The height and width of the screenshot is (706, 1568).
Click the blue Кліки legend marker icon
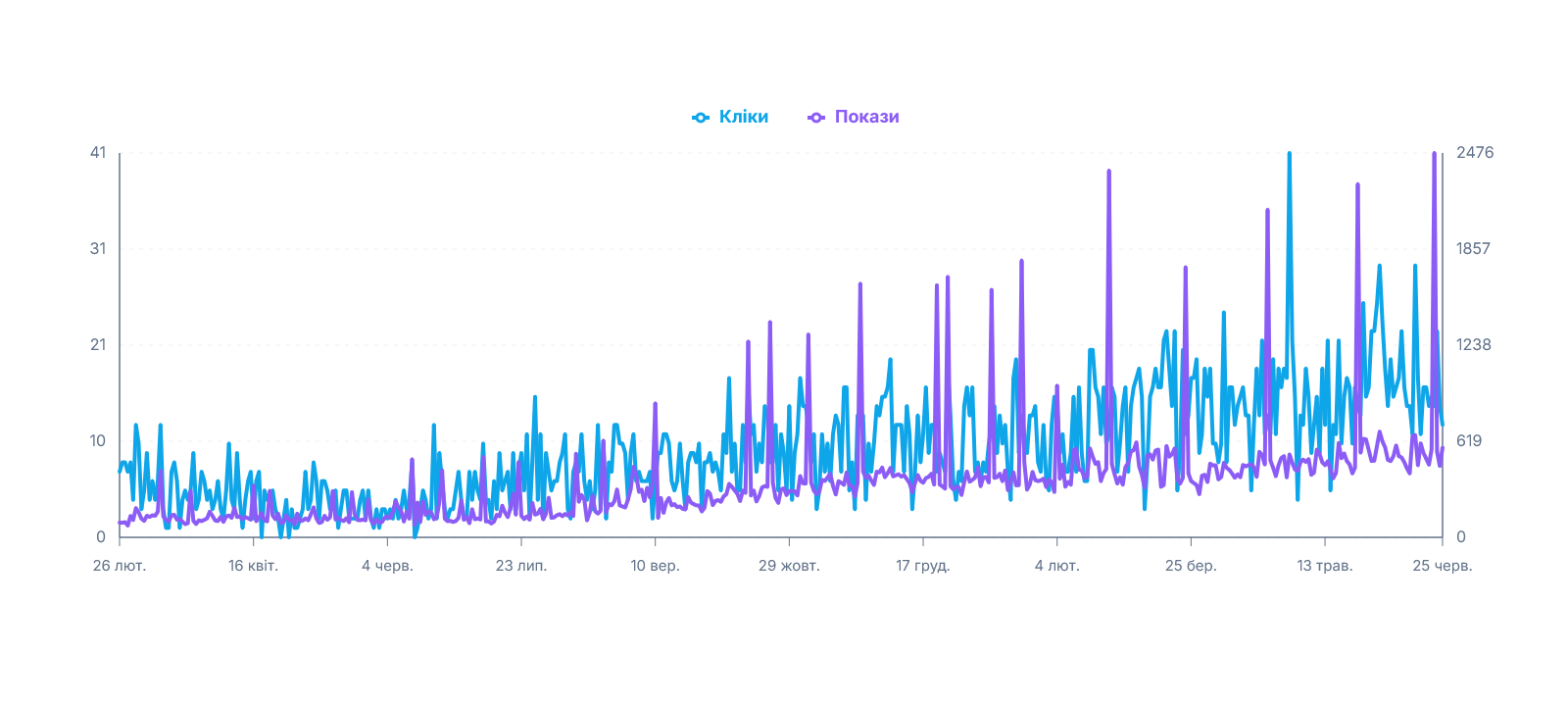coord(700,118)
